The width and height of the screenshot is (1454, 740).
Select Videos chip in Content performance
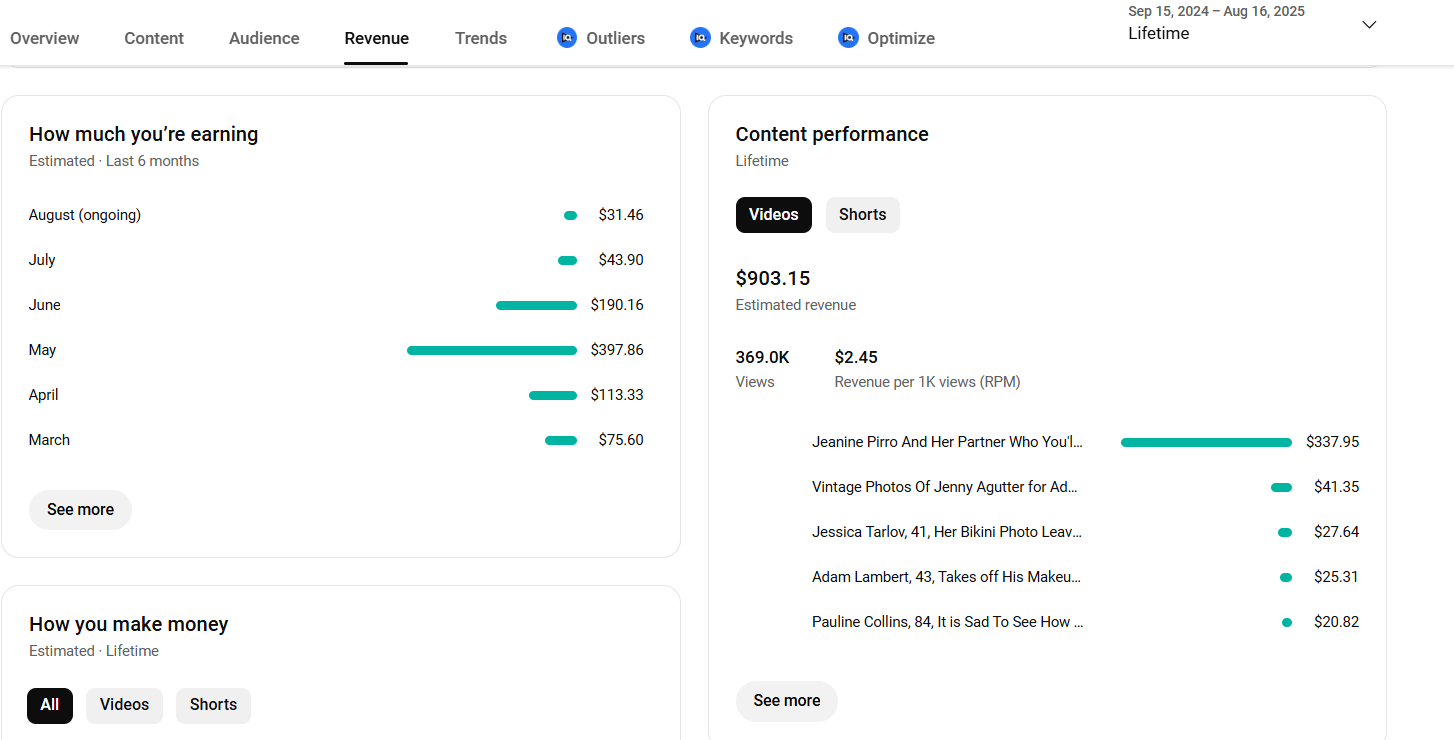coord(773,215)
